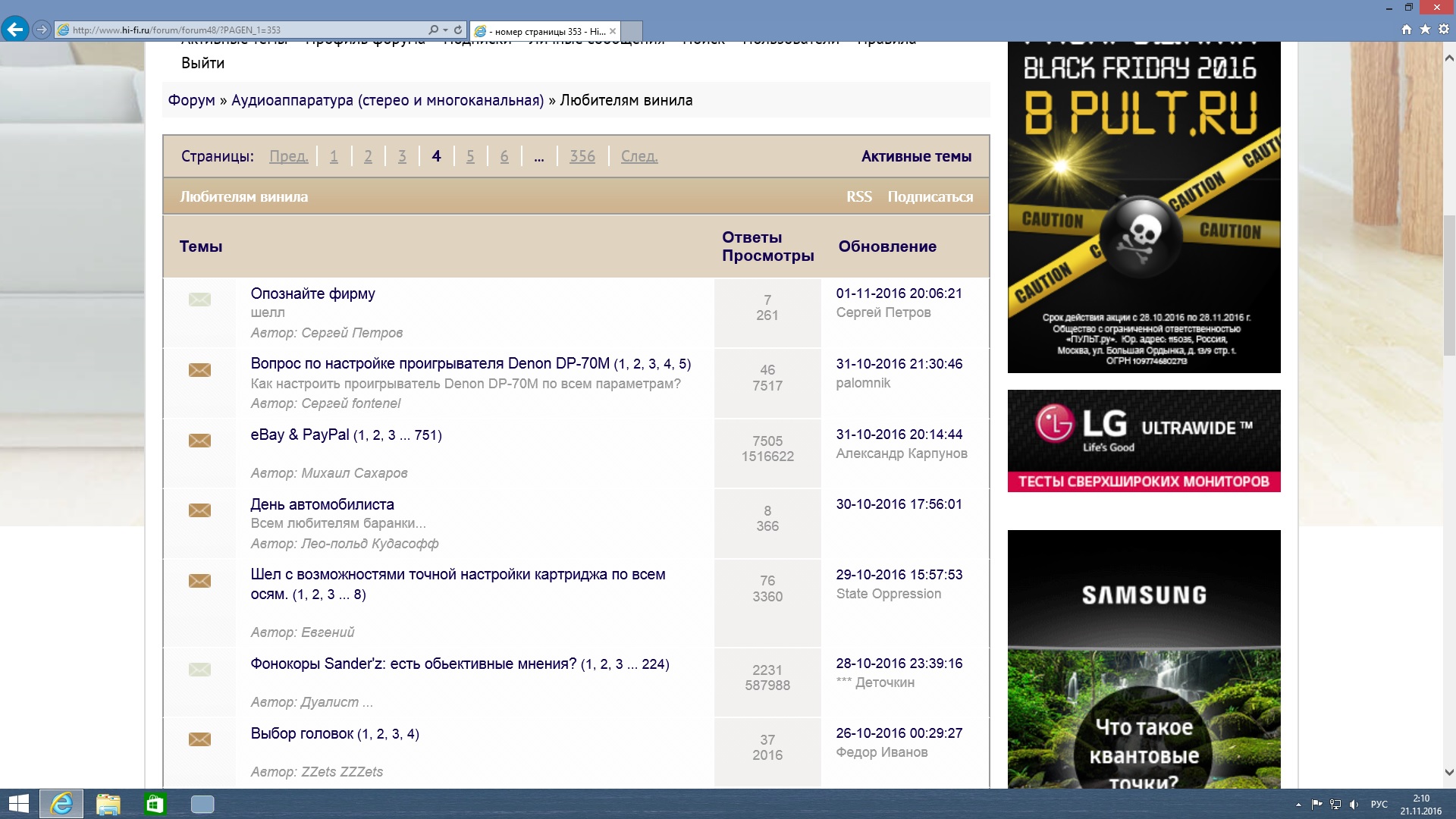Open topic День автомобилиста
The width and height of the screenshot is (1456, 819).
click(x=322, y=504)
